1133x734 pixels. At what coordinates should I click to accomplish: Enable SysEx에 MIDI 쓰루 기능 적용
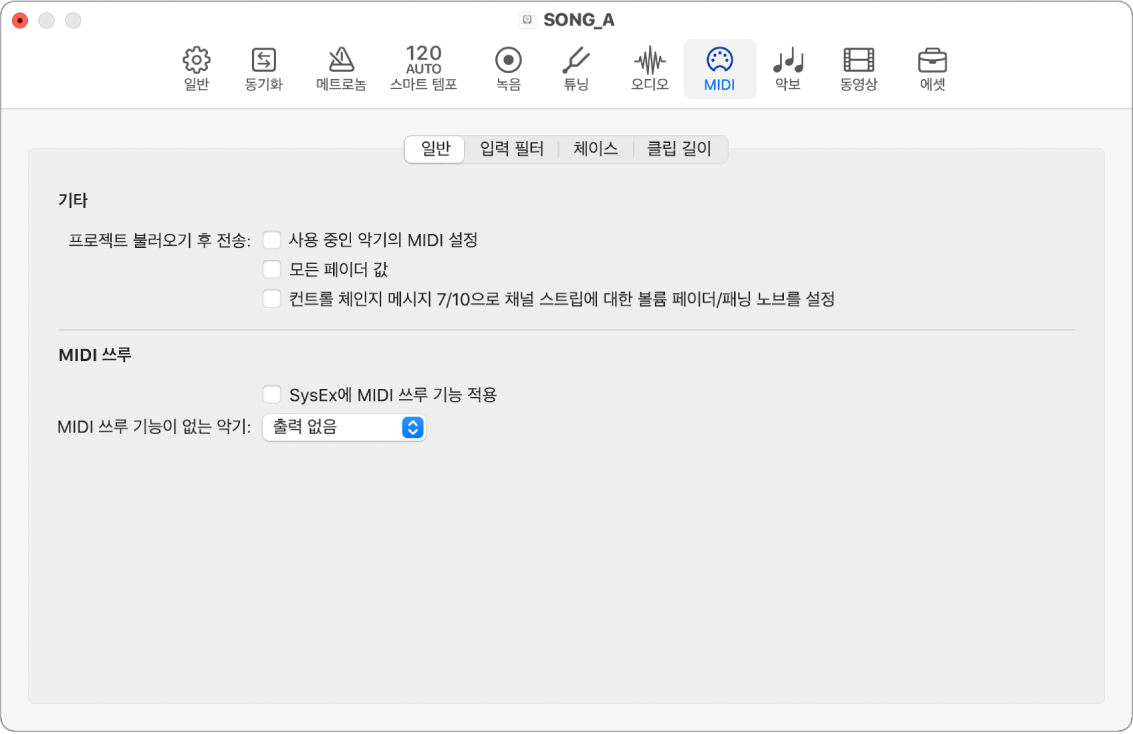click(271, 394)
